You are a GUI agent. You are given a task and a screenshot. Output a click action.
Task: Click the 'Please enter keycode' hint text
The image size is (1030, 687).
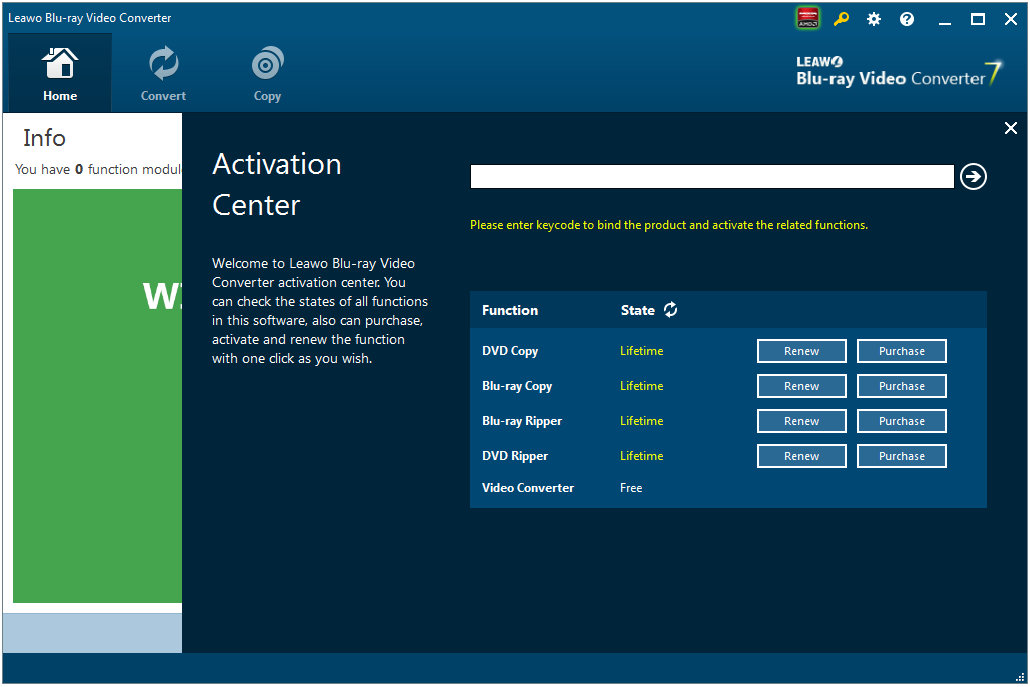669,225
